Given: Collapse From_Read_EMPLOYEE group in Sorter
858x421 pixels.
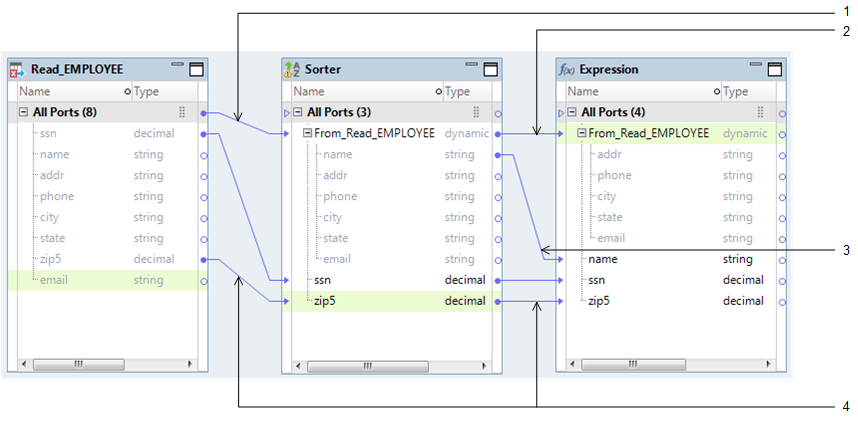Looking at the screenshot, I should [x=308, y=133].
